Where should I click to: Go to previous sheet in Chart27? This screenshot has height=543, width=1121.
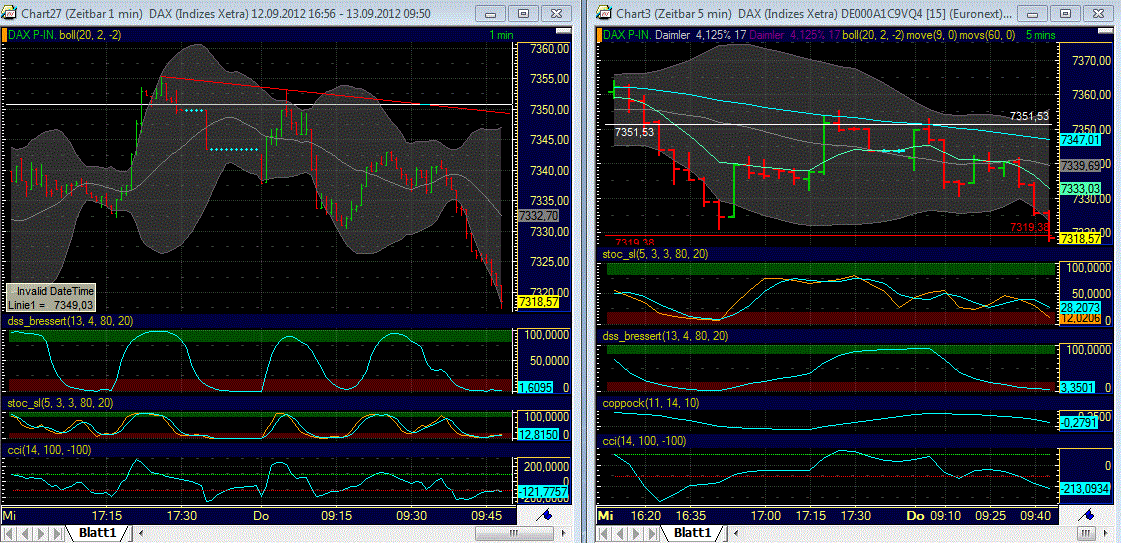[x=25, y=533]
